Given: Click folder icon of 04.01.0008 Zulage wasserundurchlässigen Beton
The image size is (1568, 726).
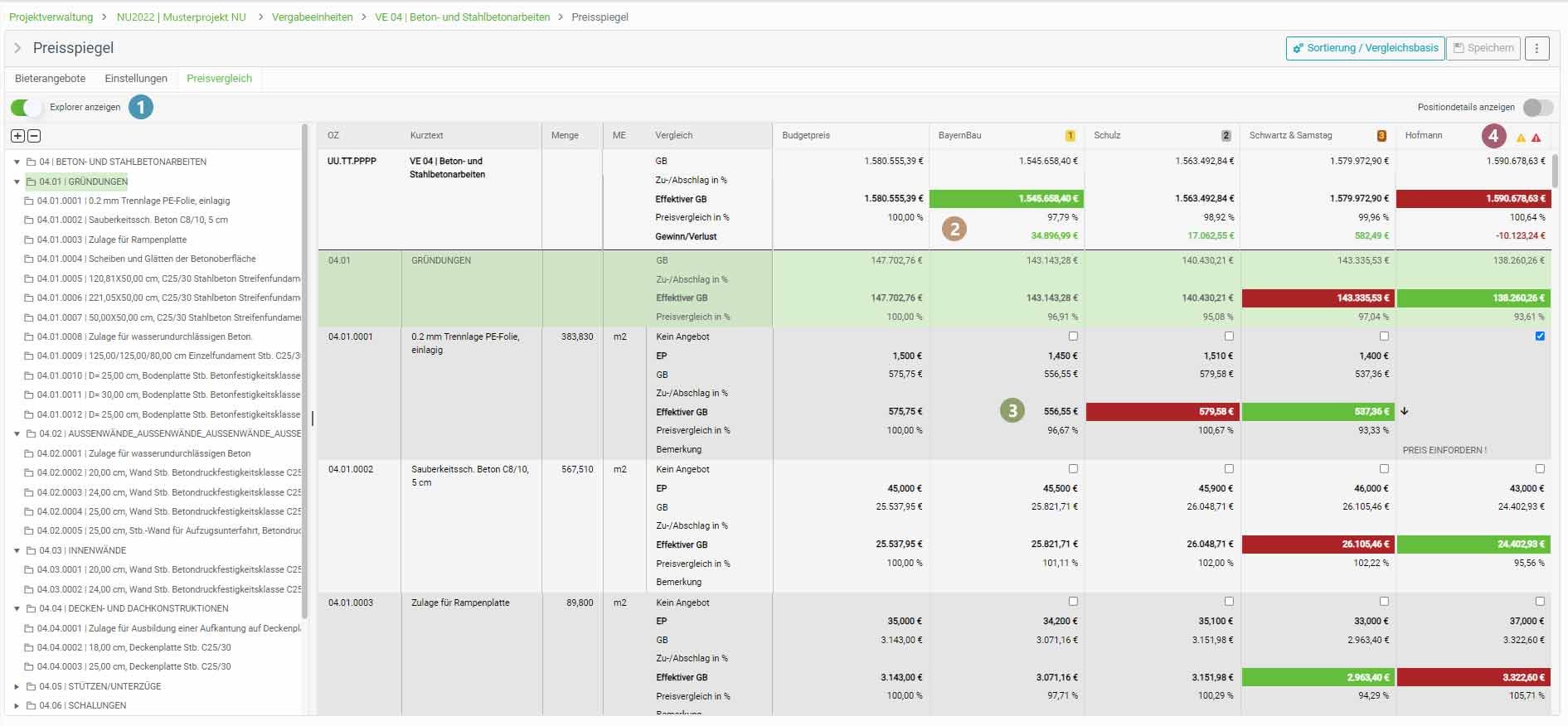Looking at the screenshot, I should tap(29, 337).
